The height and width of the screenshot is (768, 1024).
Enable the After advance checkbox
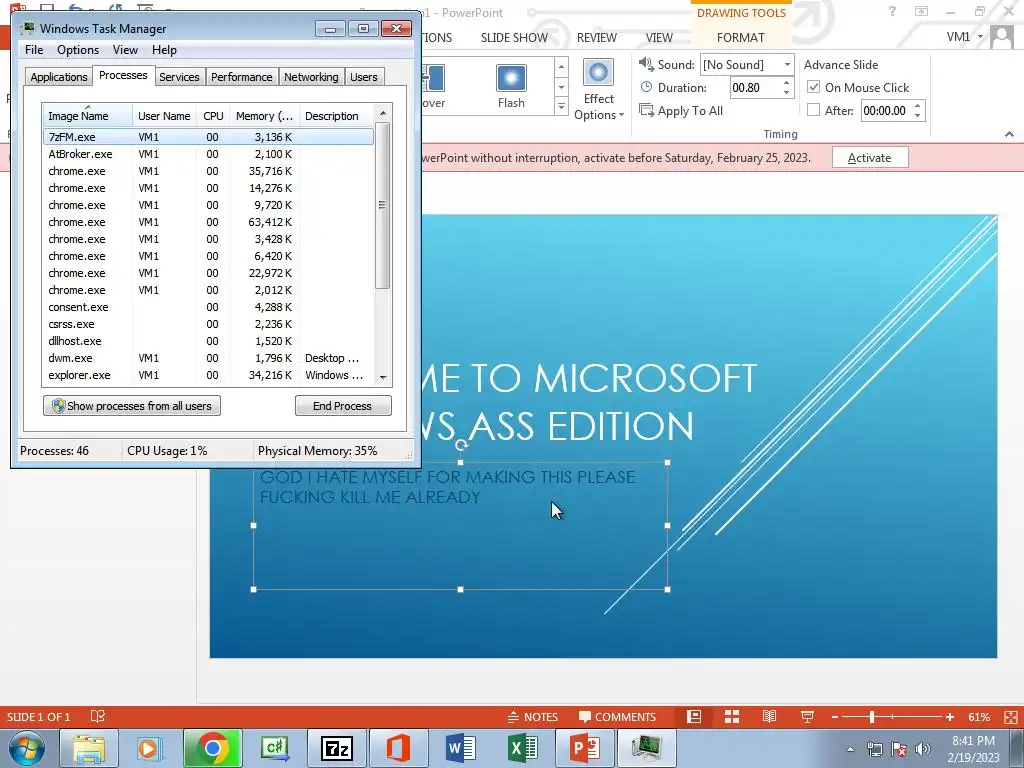tap(814, 110)
